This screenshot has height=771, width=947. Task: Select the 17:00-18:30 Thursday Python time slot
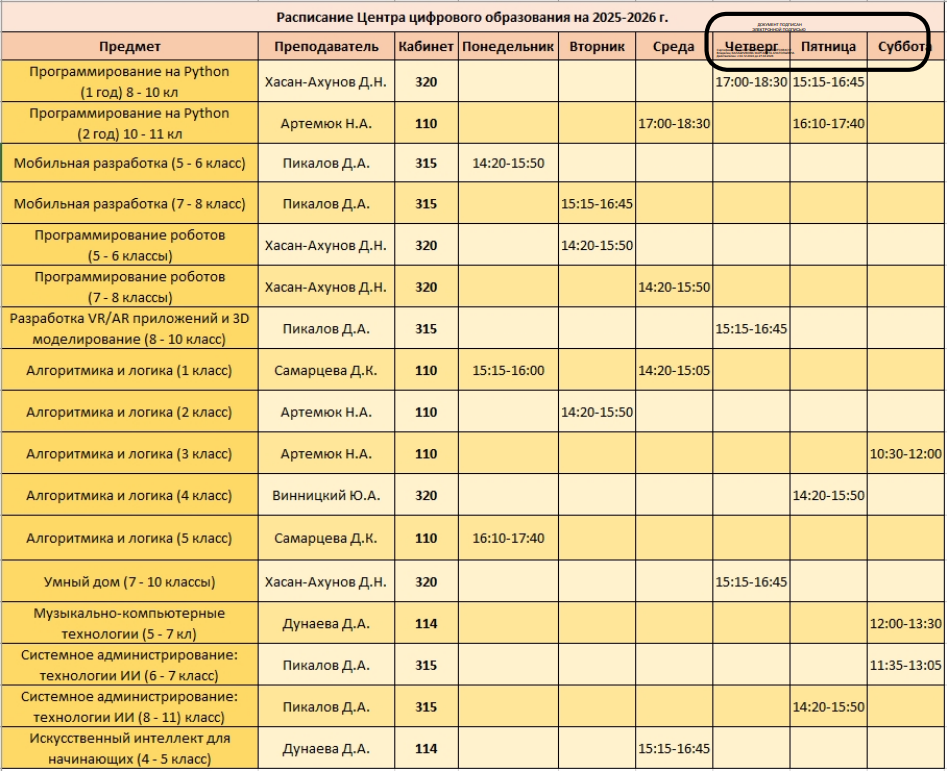[749, 79]
